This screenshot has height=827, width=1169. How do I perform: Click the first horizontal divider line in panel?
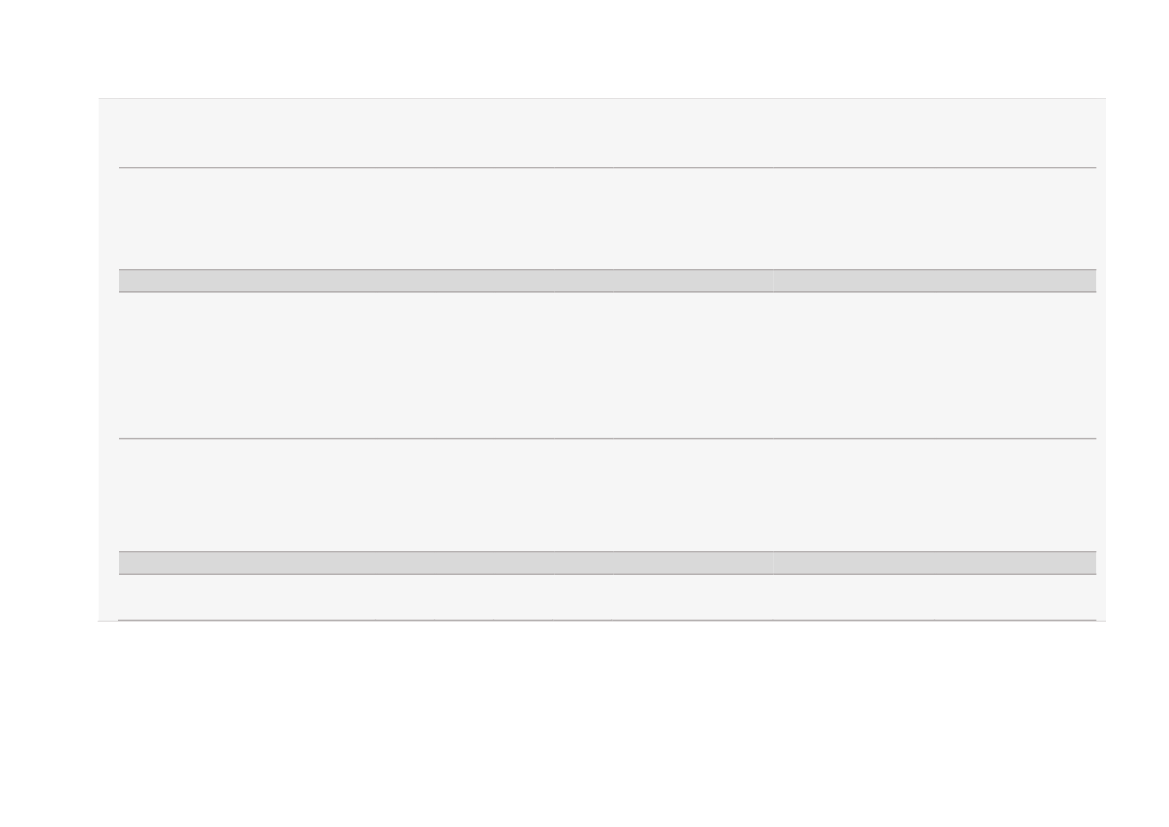tap(608, 168)
